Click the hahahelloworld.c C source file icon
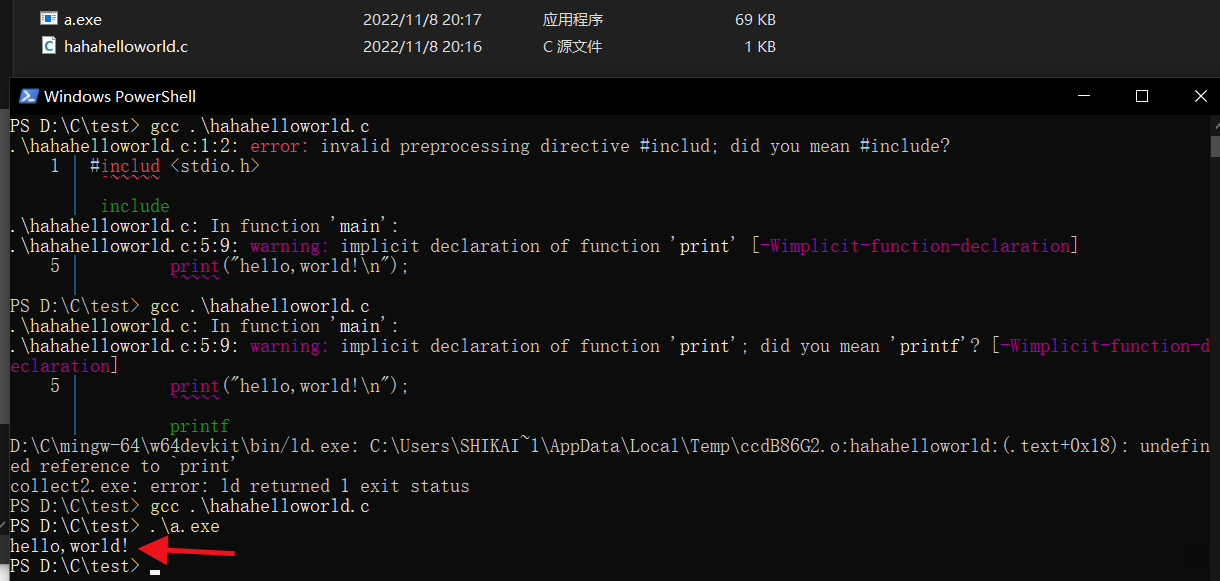Screen dimensions: 1220x581 (x=48, y=46)
